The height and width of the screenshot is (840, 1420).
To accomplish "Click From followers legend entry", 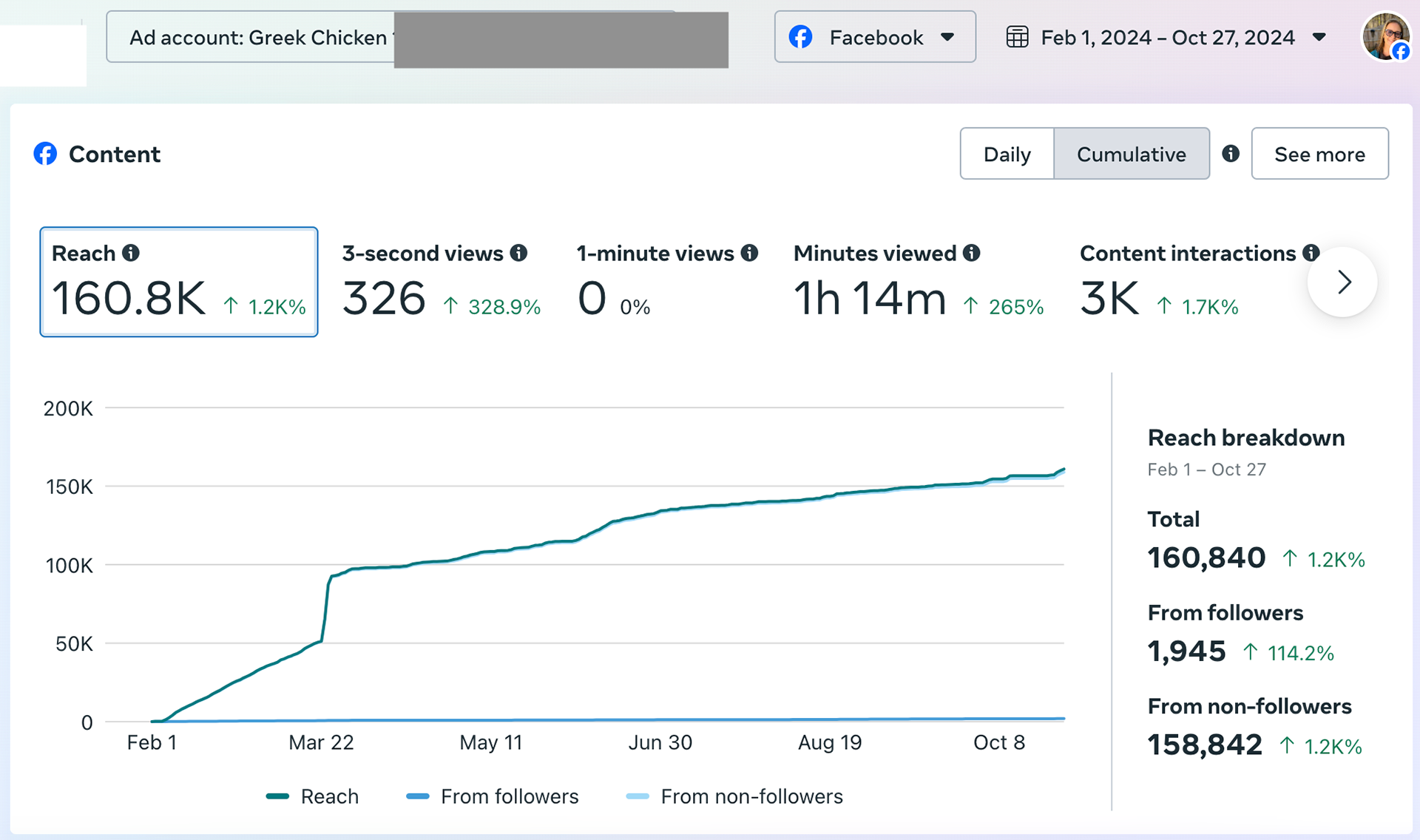I will click(x=509, y=796).
